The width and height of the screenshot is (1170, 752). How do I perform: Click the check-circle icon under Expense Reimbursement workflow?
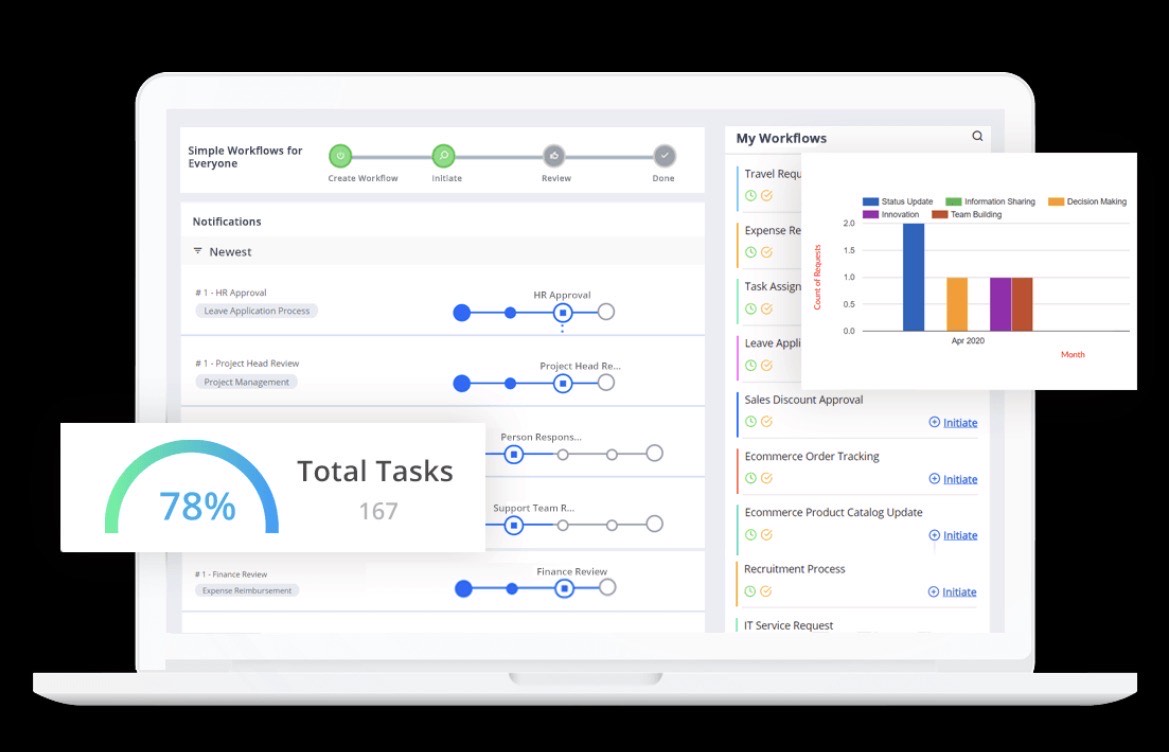pyautogui.click(x=764, y=251)
